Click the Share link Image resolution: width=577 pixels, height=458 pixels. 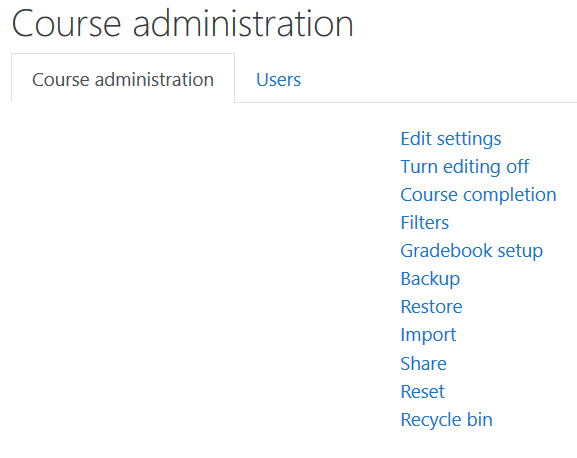(x=424, y=363)
